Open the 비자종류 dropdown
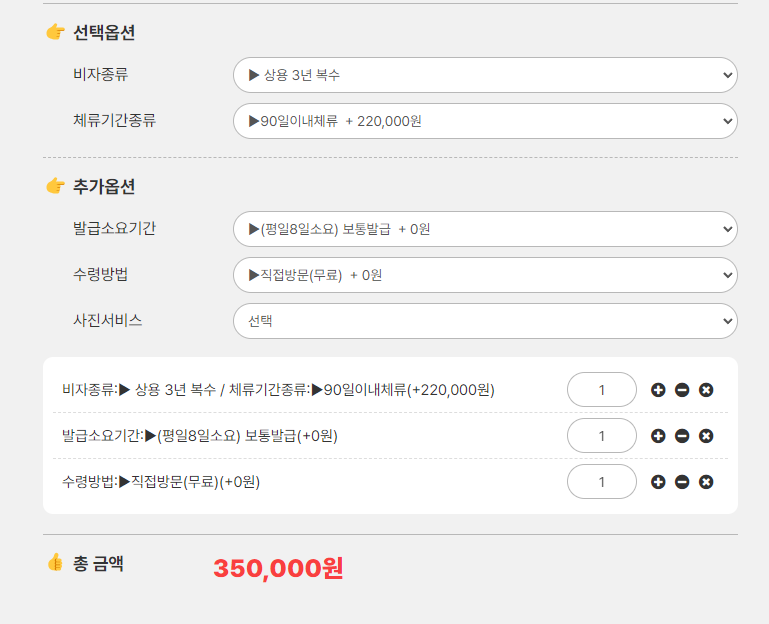Viewport: 769px width, 624px height. (485, 75)
